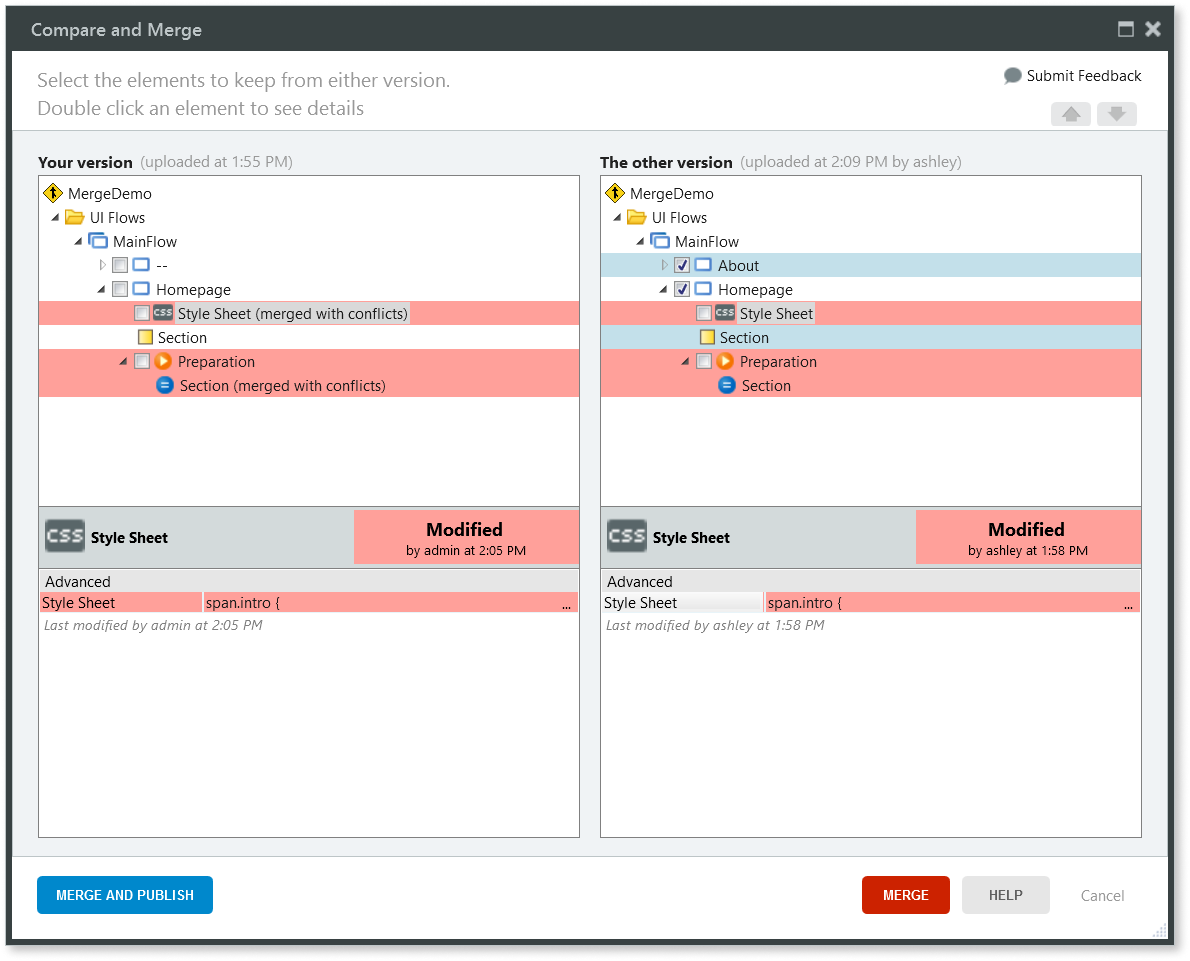The width and height of the screenshot is (1190, 961).
Task: Click the span.intro Style Sheet value field
Action: (x=390, y=602)
